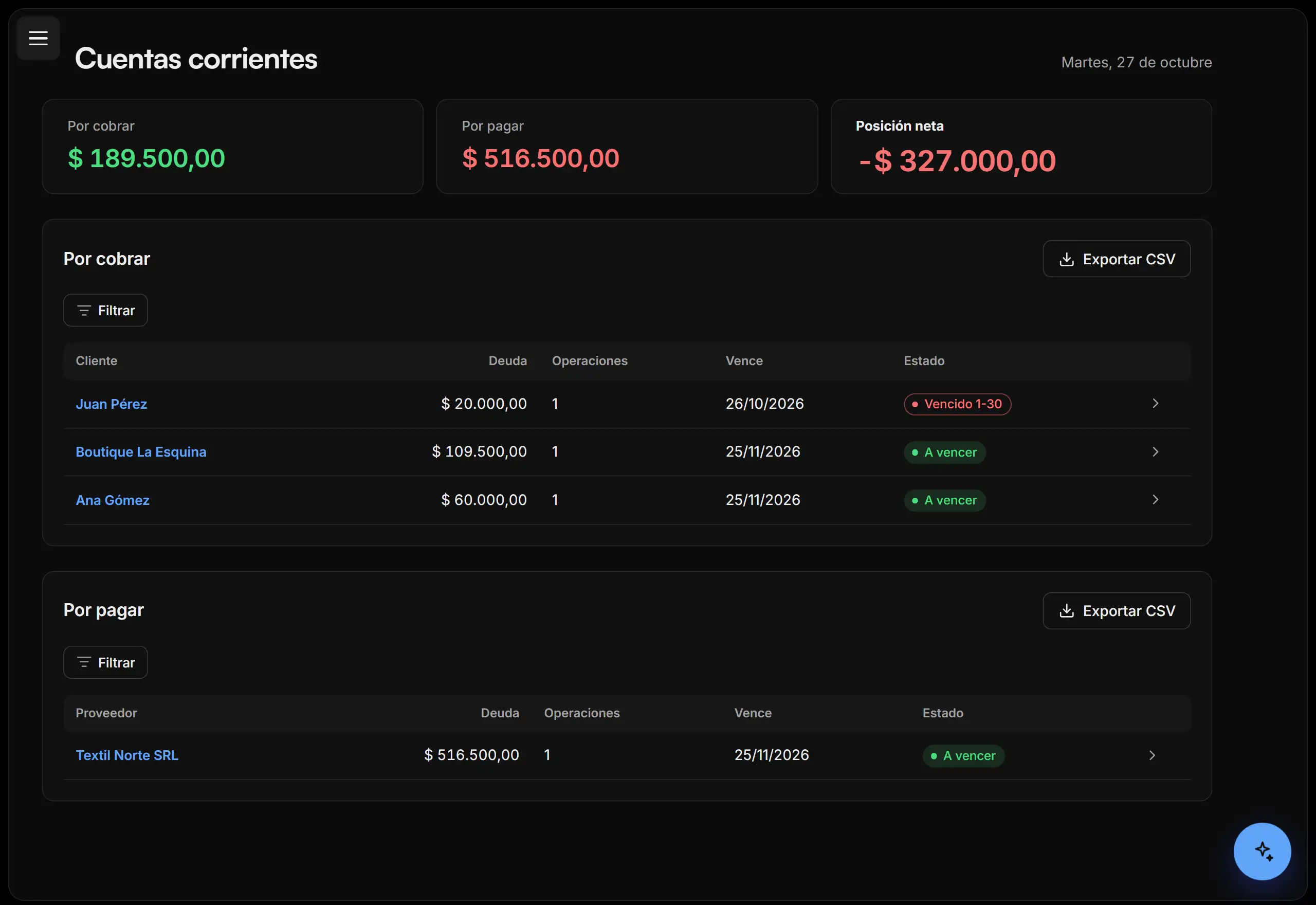Export Por pagar table as CSV
The image size is (1316, 905).
1117,611
